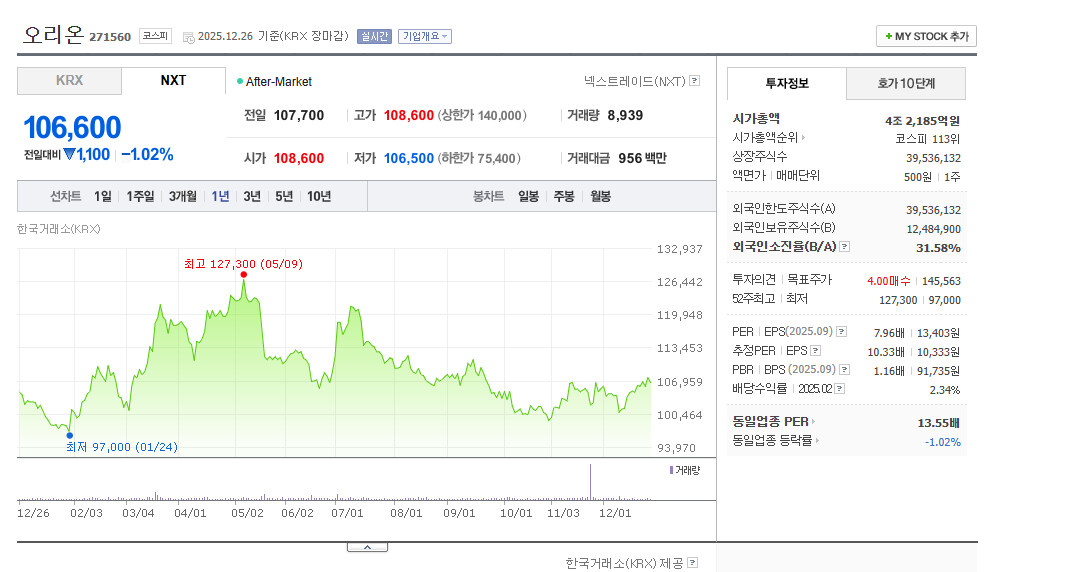The width and height of the screenshot is (1068, 572).
Task: Click help icon beside 외국인소진율(B/A)
Action: point(845,247)
